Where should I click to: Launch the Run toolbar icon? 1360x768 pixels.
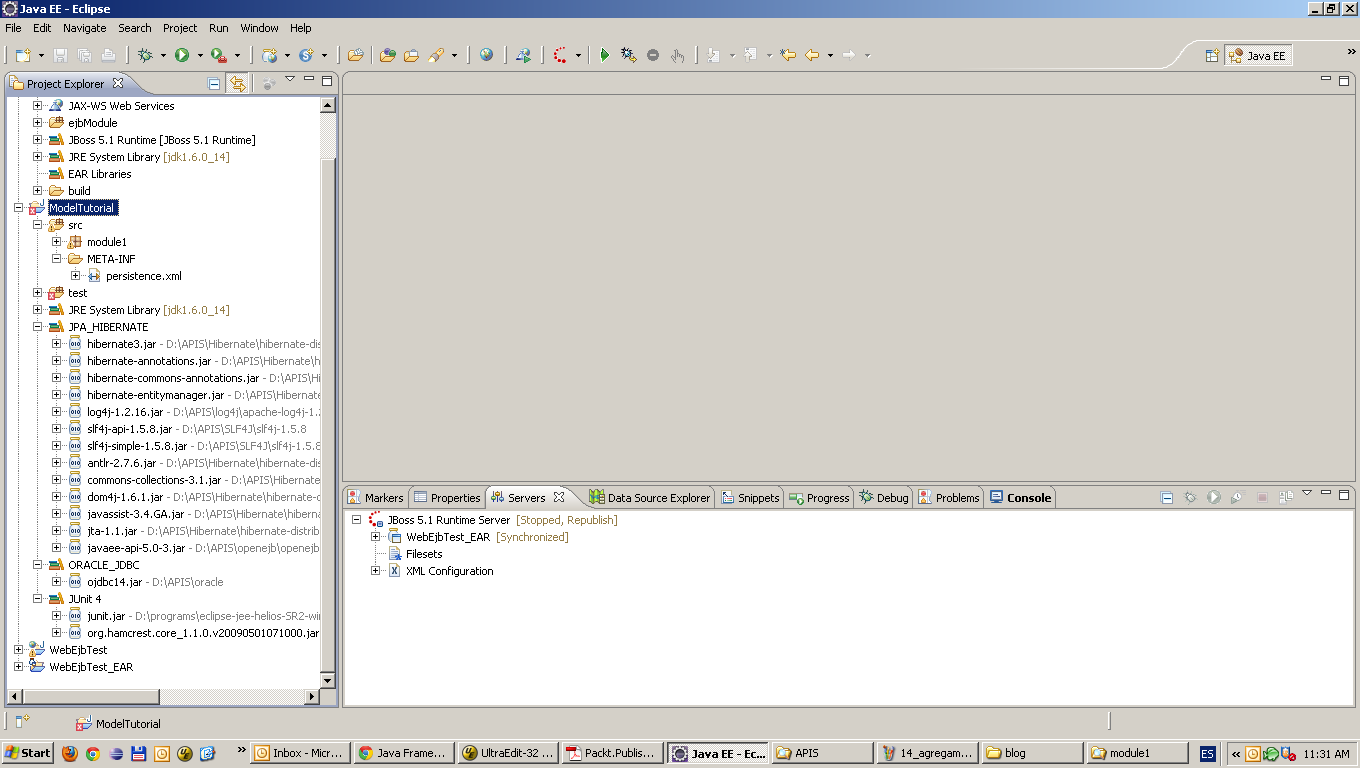pos(182,55)
